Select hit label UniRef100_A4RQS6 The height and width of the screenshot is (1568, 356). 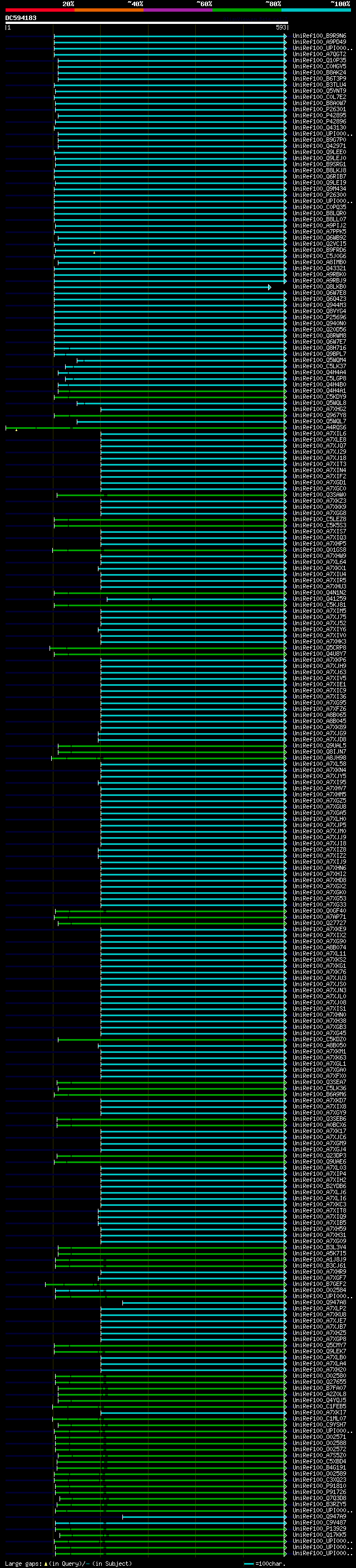point(319,427)
